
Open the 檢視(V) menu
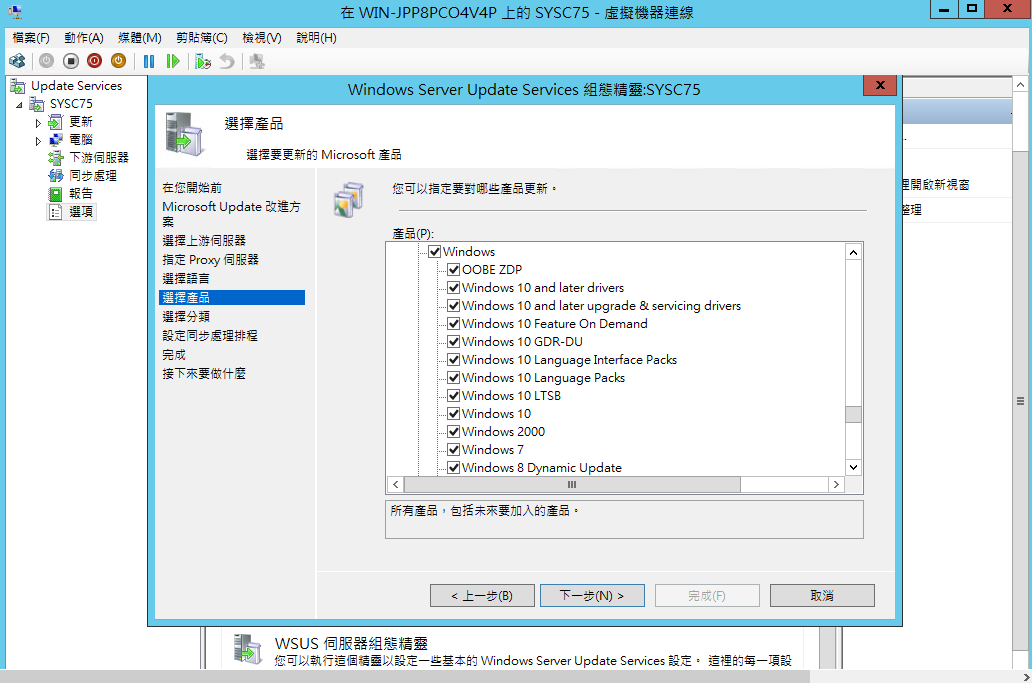click(261, 38)
